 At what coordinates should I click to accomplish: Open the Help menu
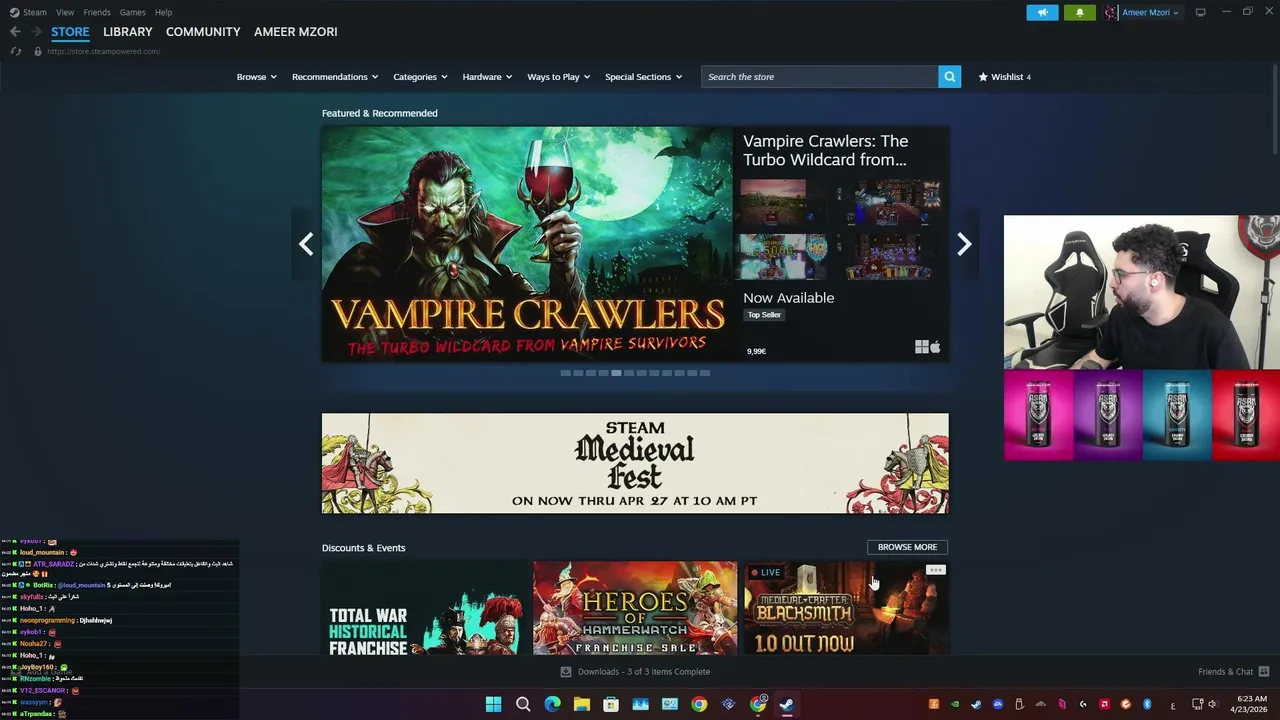pyautogui.click(x=163, y=12)
